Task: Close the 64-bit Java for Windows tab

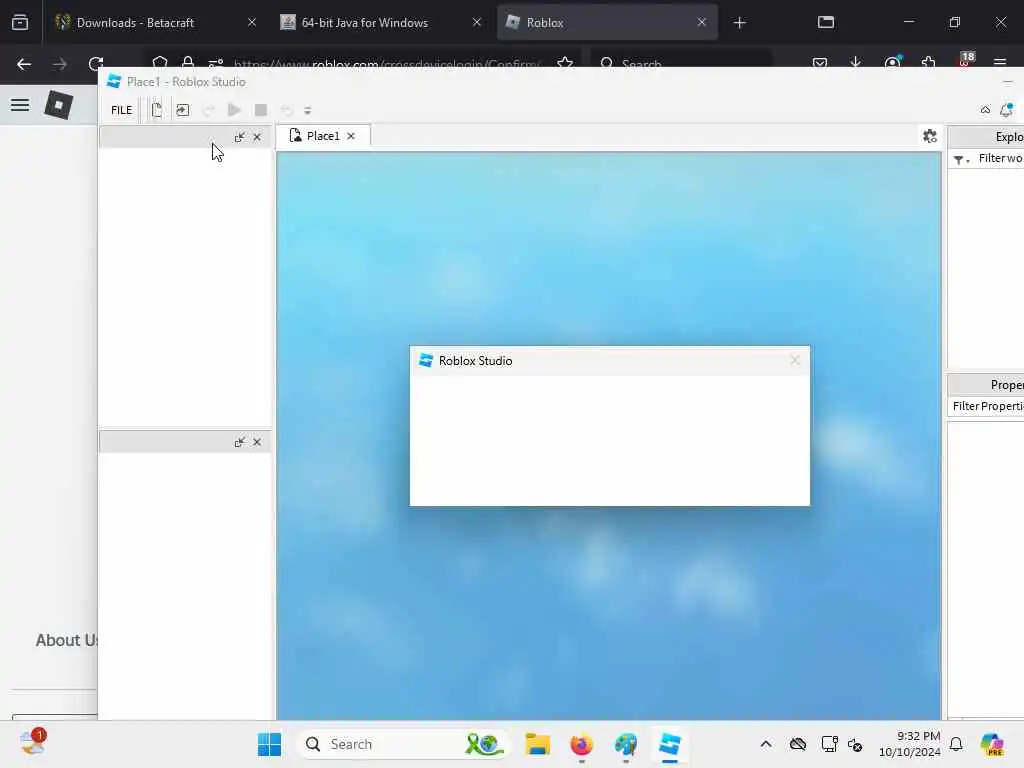Action: pyautogui.click(x=477, y=22)
